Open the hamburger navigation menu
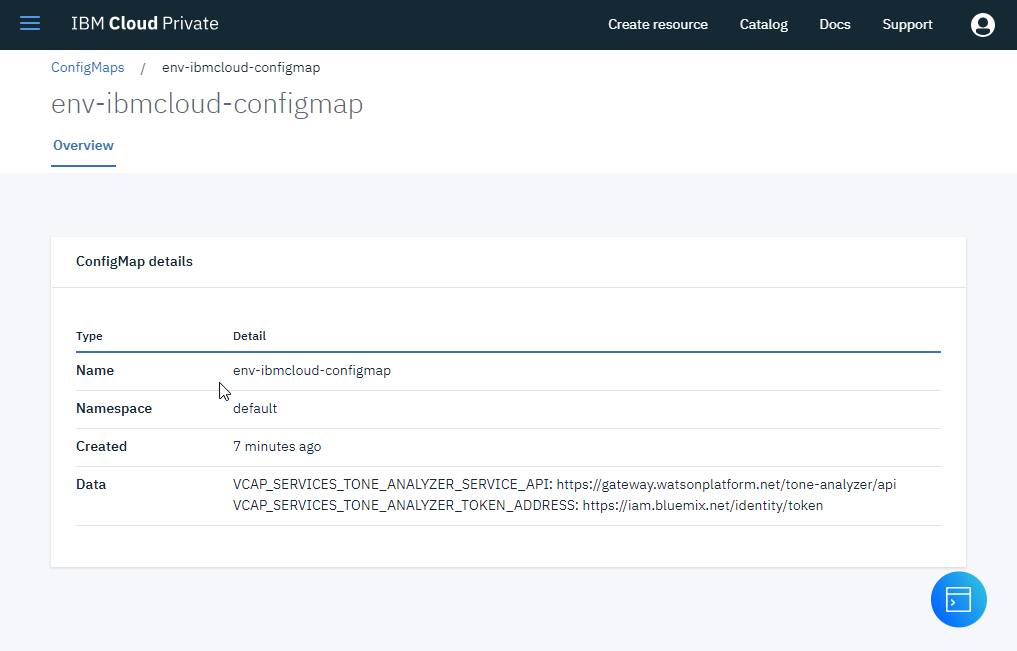This screenshot has width=1017, height=651. [30, 24]
